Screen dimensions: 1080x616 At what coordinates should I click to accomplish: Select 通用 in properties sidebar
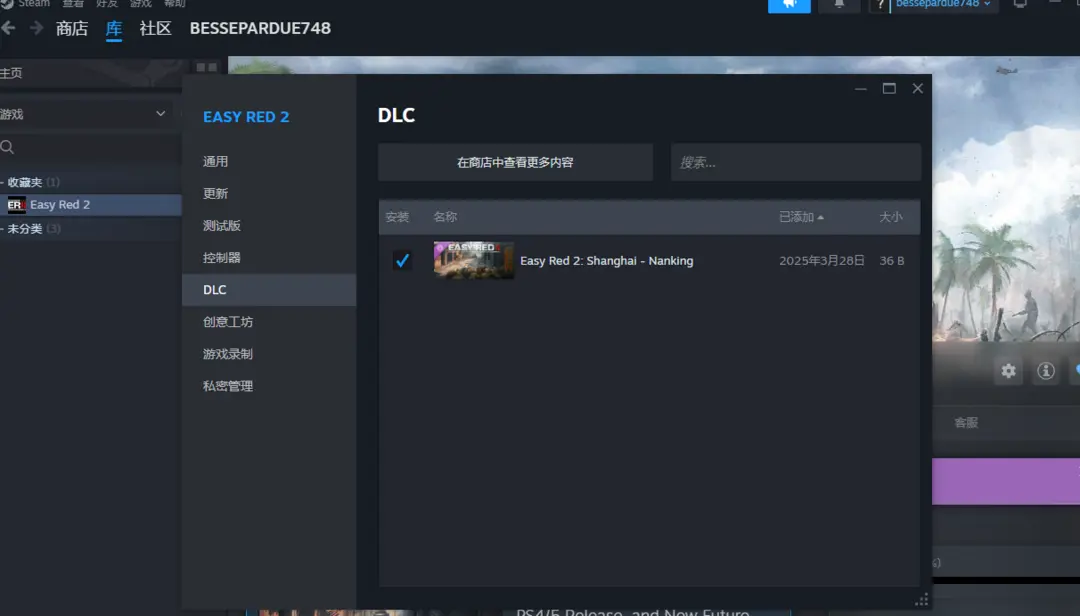click(x=269, y=161)
